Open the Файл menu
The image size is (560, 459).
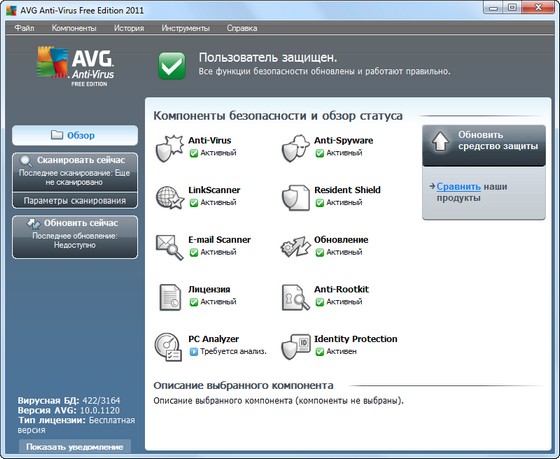point(24,28)
